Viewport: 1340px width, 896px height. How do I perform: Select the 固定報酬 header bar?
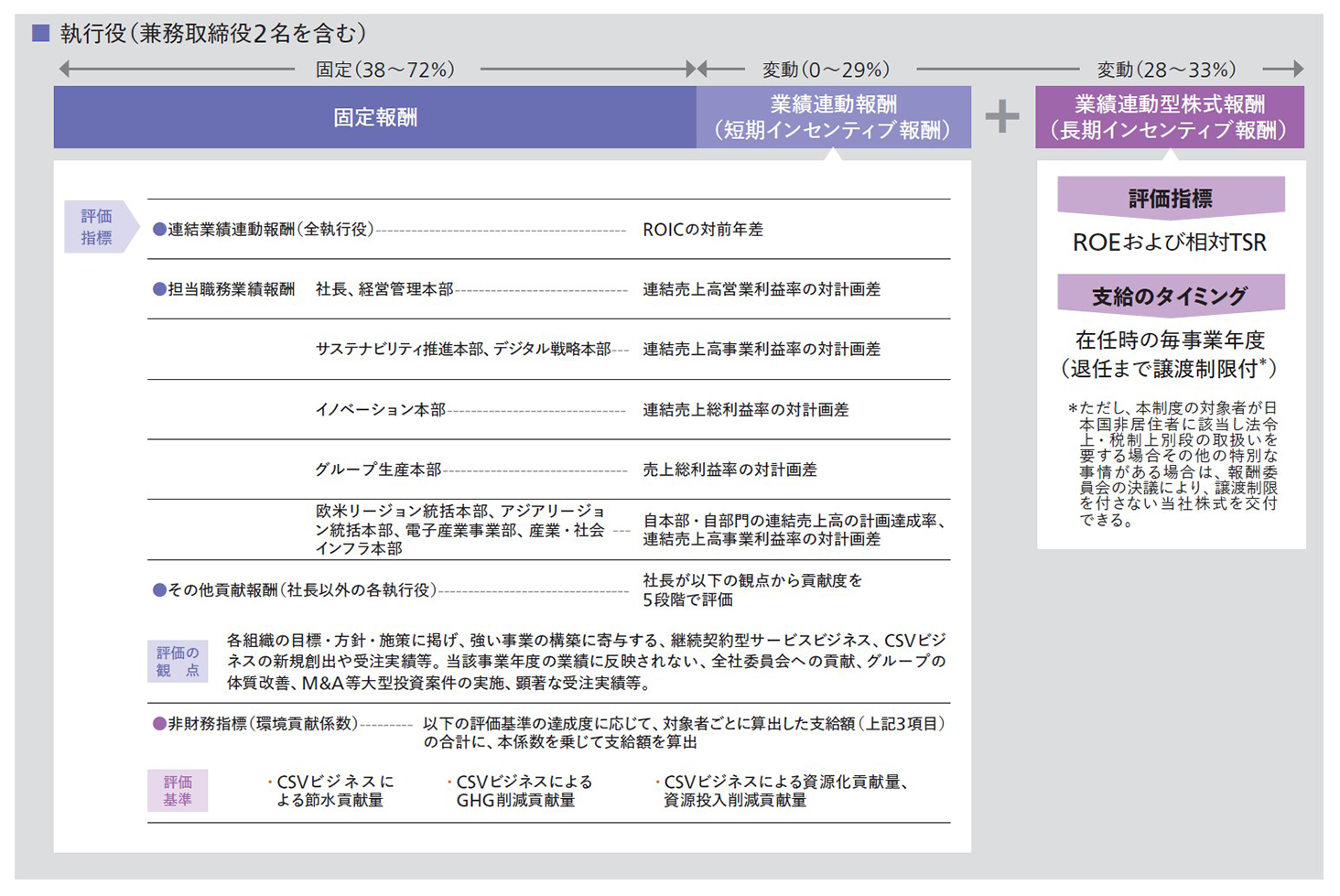coord(374,117)
